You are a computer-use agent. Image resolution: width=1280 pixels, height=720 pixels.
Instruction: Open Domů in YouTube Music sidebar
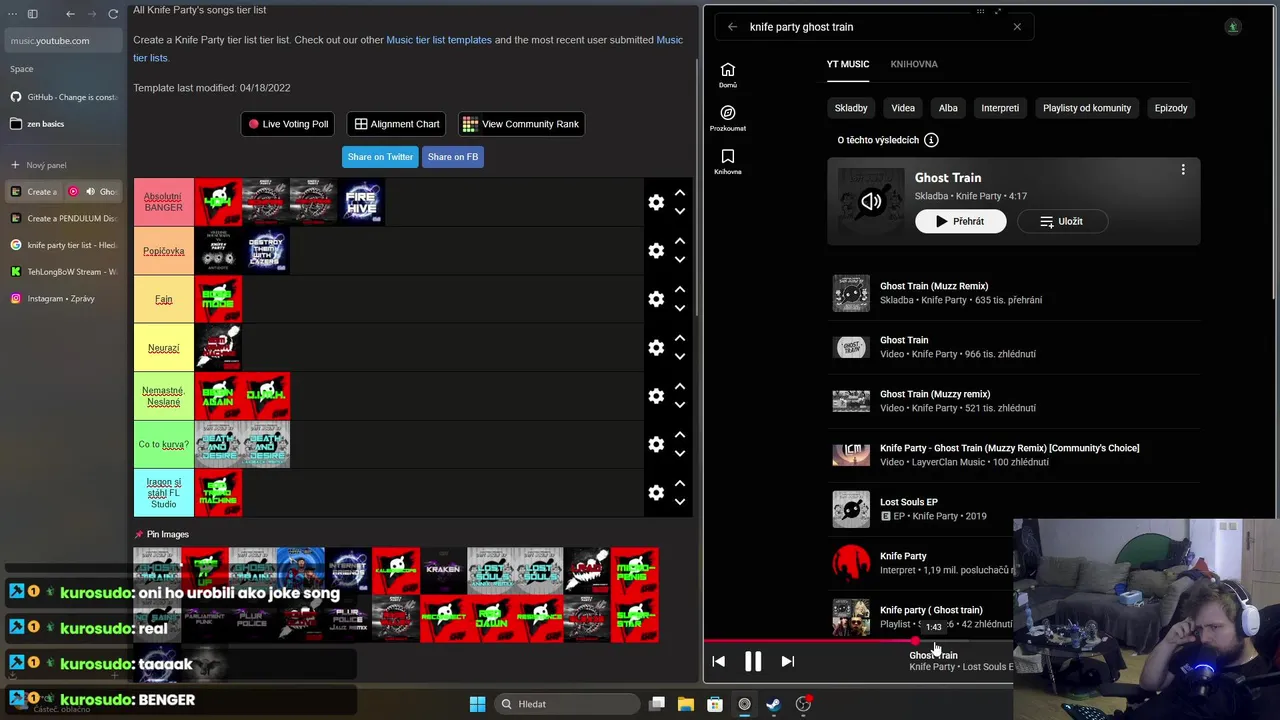pyautogui.click(x=728, y=75)
